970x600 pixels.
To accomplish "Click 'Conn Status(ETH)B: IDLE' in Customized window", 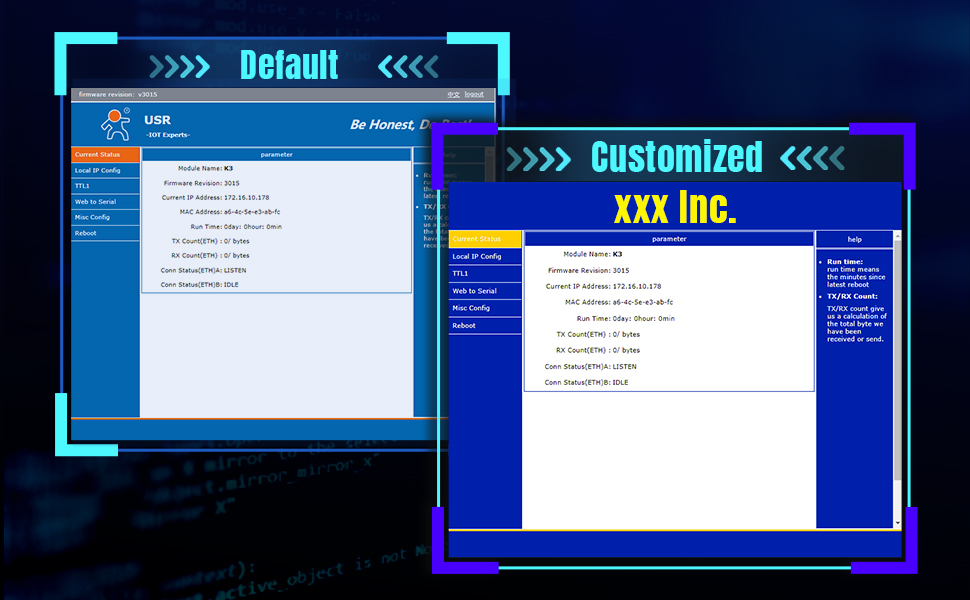I will 586,382.
